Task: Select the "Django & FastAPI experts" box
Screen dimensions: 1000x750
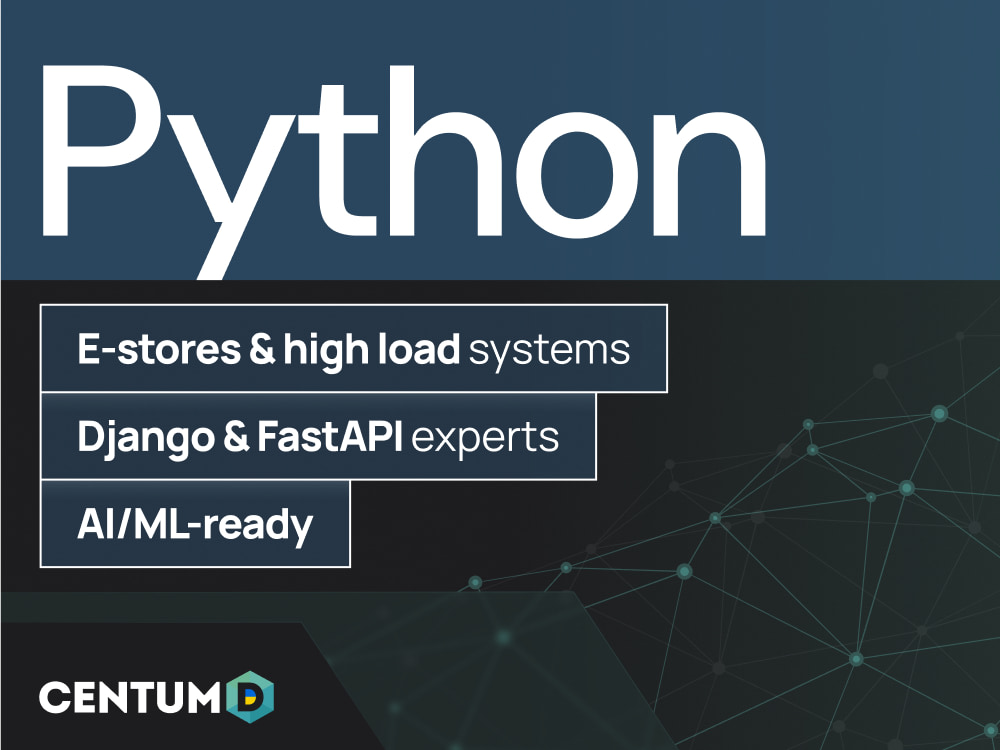Action: [x=318, y=436]
